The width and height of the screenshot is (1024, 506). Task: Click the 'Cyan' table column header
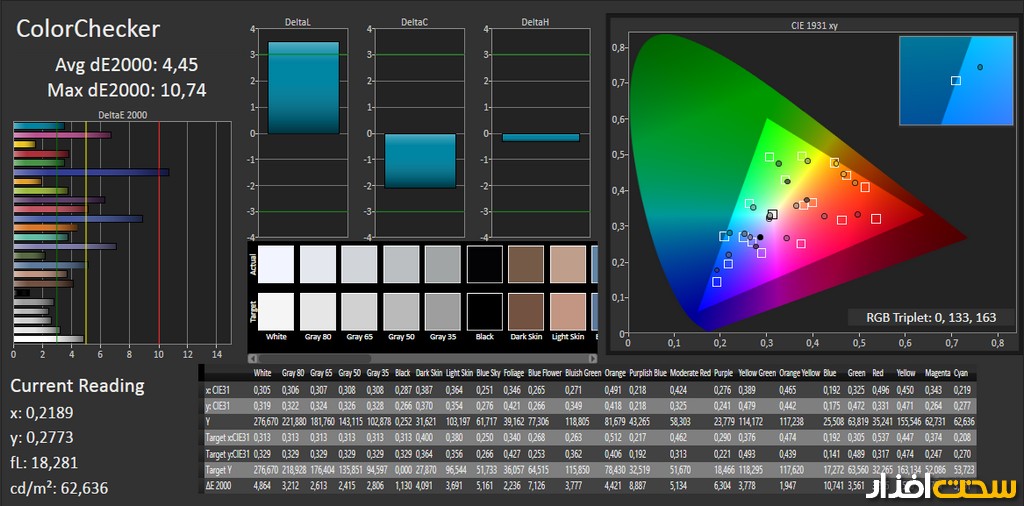(x=960, y=373)
